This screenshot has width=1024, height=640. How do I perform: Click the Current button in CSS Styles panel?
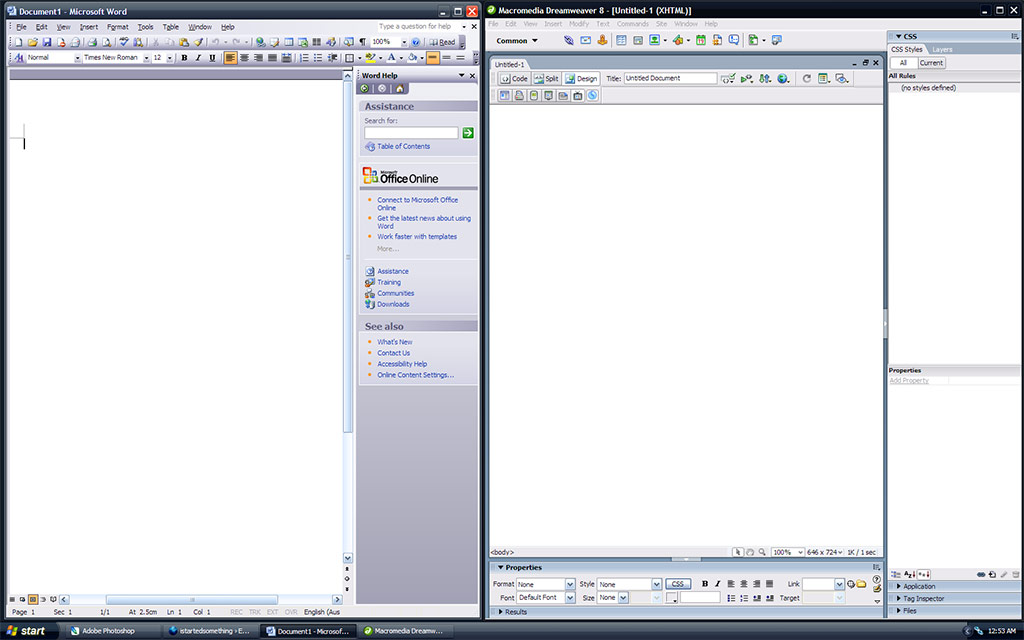[x=931, y=63]
